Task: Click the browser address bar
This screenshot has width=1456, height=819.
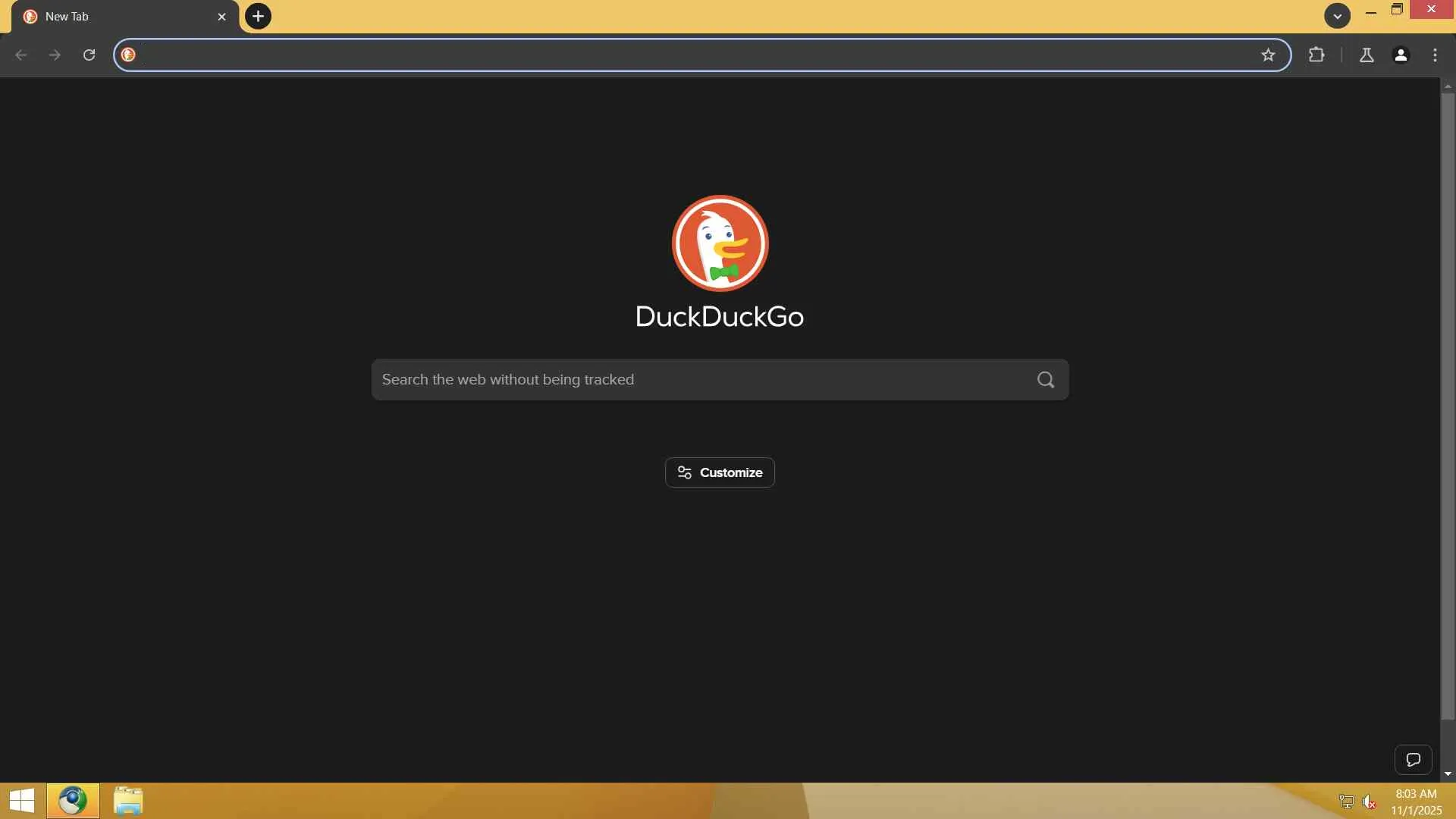Action: coord(682,55)
